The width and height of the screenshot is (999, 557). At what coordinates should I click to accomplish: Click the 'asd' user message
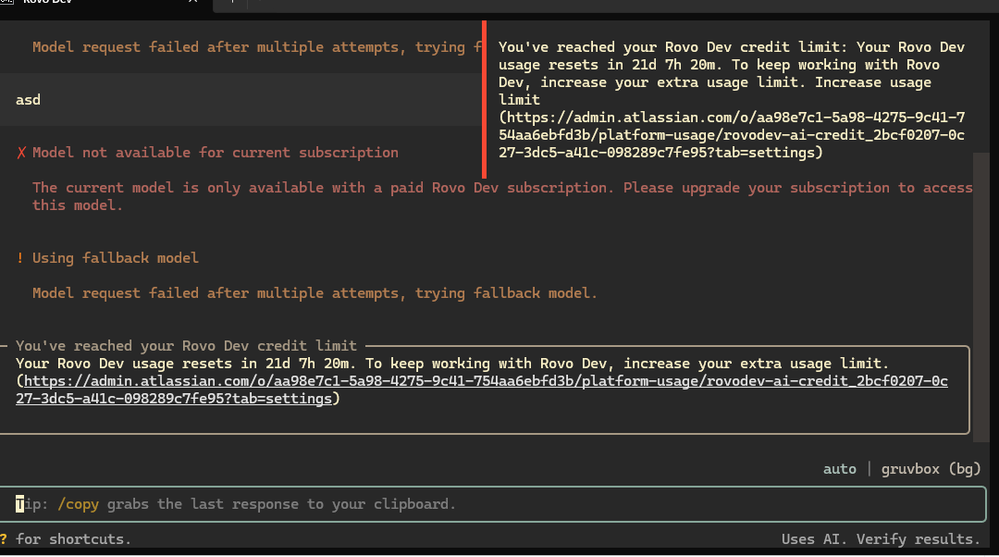pos(28,100)
